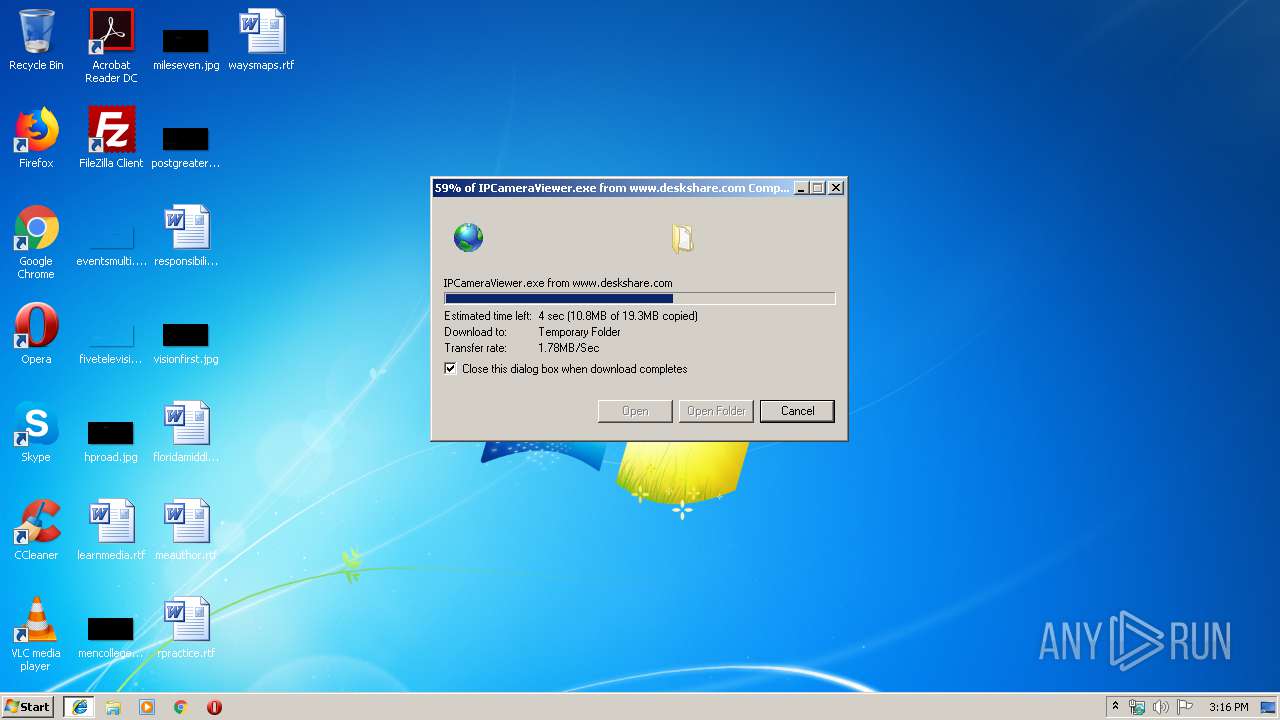Launch Skype desktop shortcut
Screen dimensions: 1280x720
[x=36, y=432]
